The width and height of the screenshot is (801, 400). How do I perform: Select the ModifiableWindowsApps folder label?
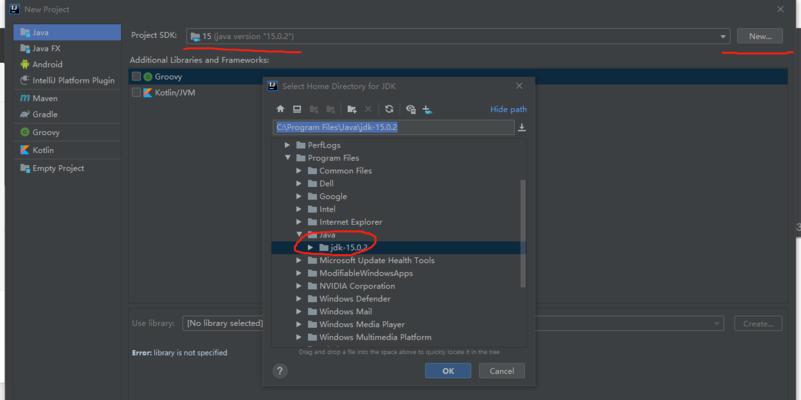[x=366, y=273]
